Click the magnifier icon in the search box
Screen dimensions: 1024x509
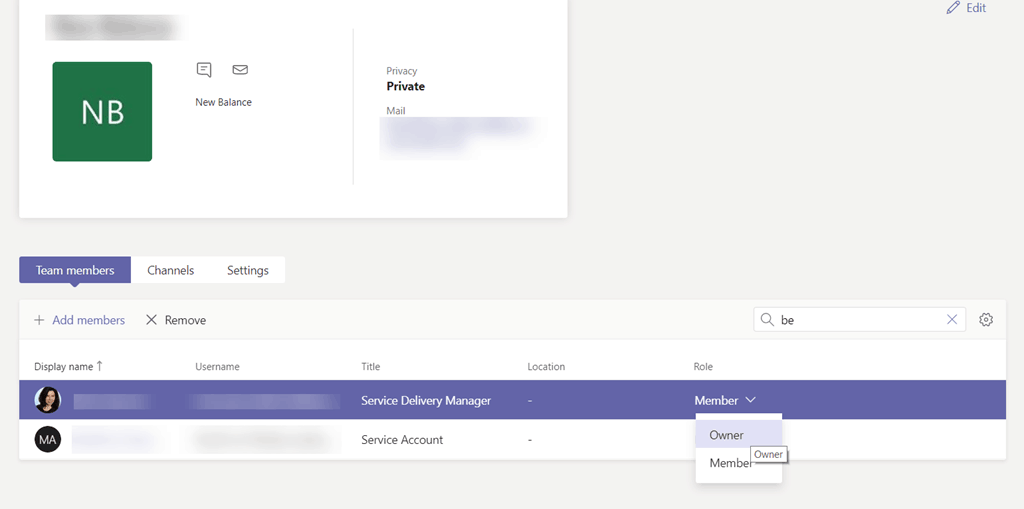coord(767,320)
